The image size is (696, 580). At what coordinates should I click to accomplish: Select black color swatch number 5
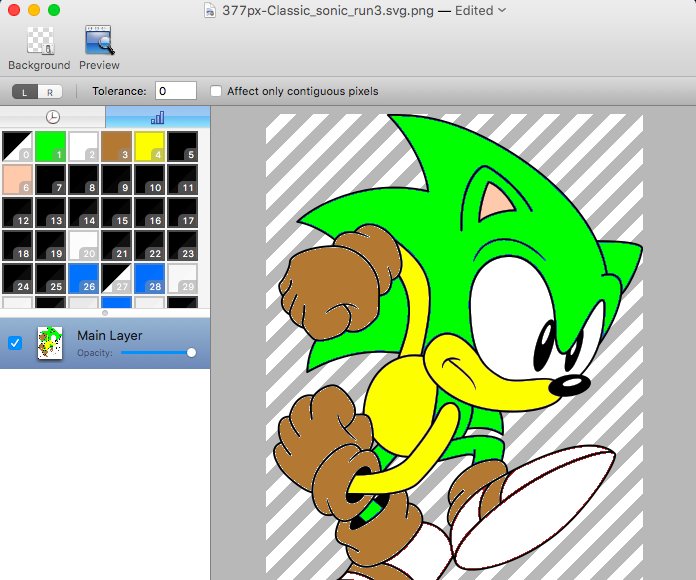(182, 146)
